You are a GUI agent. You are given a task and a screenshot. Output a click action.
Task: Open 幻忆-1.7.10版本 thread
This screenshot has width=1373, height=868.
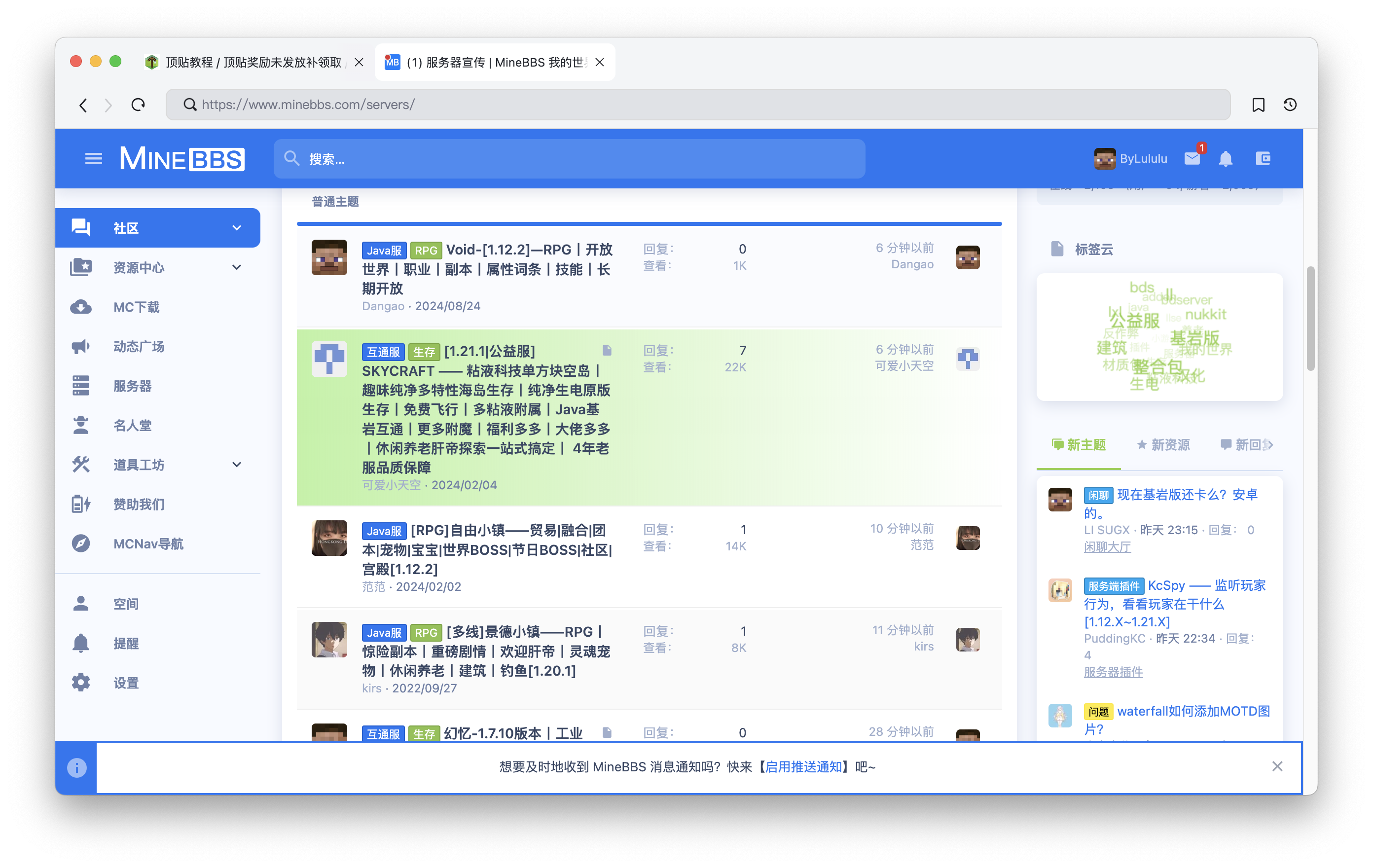tap(512, 733)
